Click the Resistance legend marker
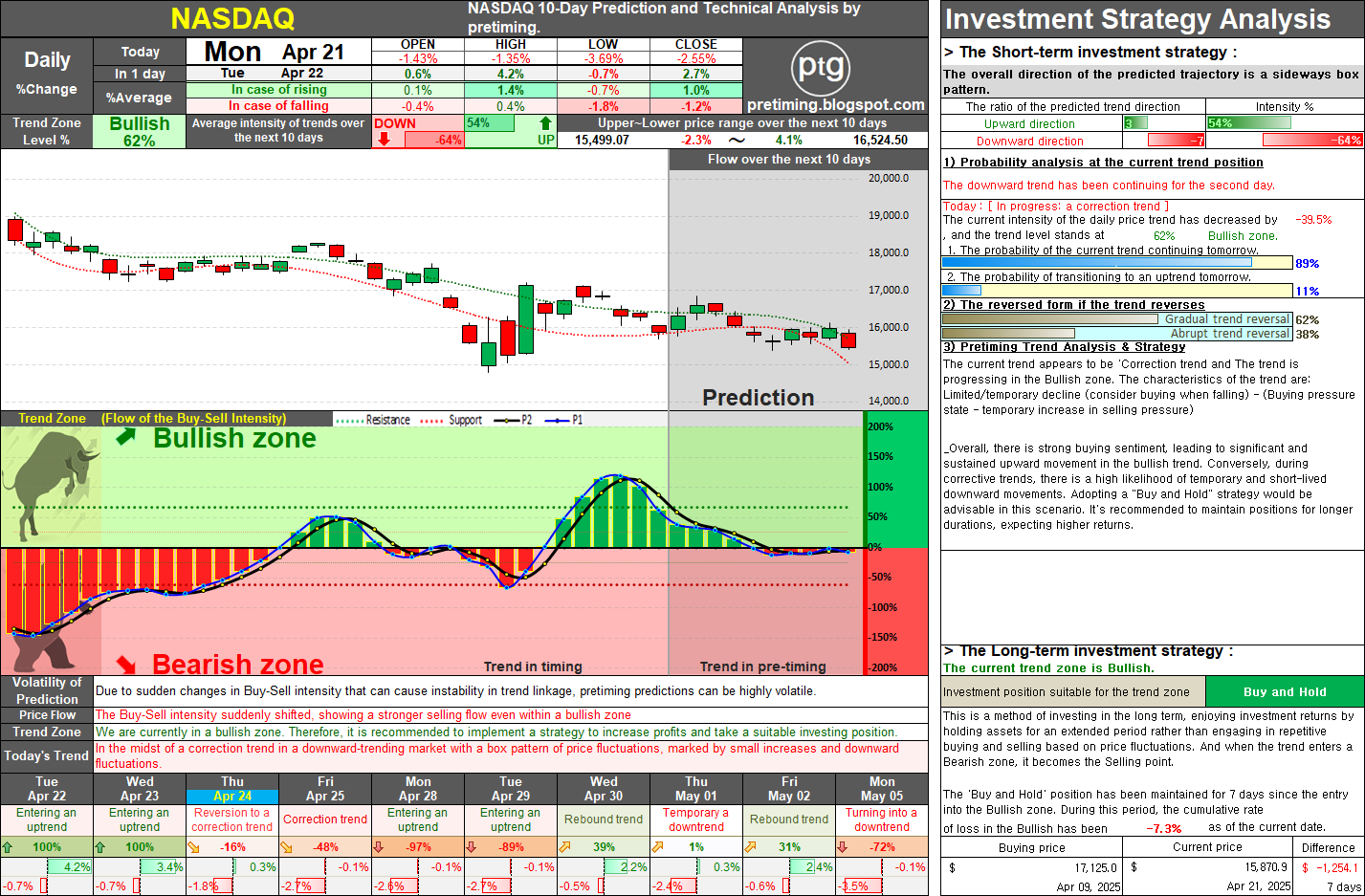Viewport: 1365px width, 896px height. pos(351,420)
